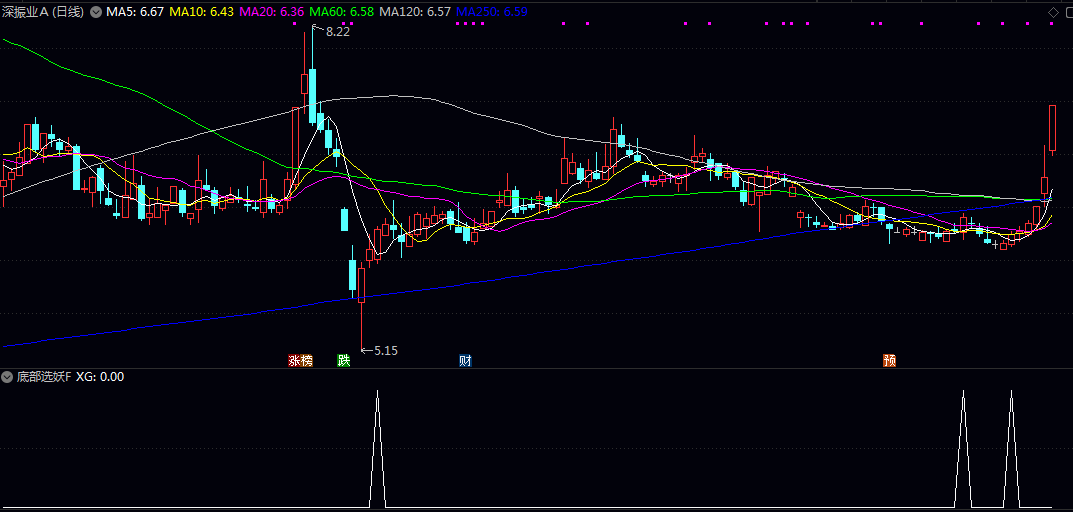This screenshot has width=1073, height=512.
Task: Expand the dropdown next to 深振业A (日线)
Action: [96, 12]
